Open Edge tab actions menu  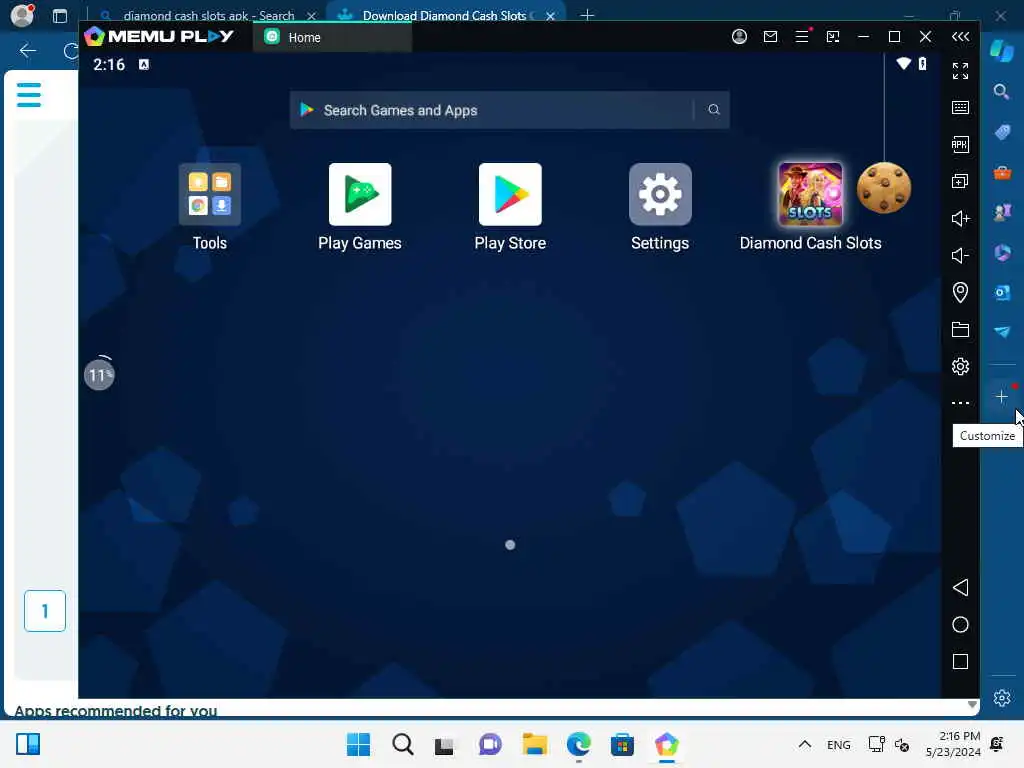[x=59, y=16]
